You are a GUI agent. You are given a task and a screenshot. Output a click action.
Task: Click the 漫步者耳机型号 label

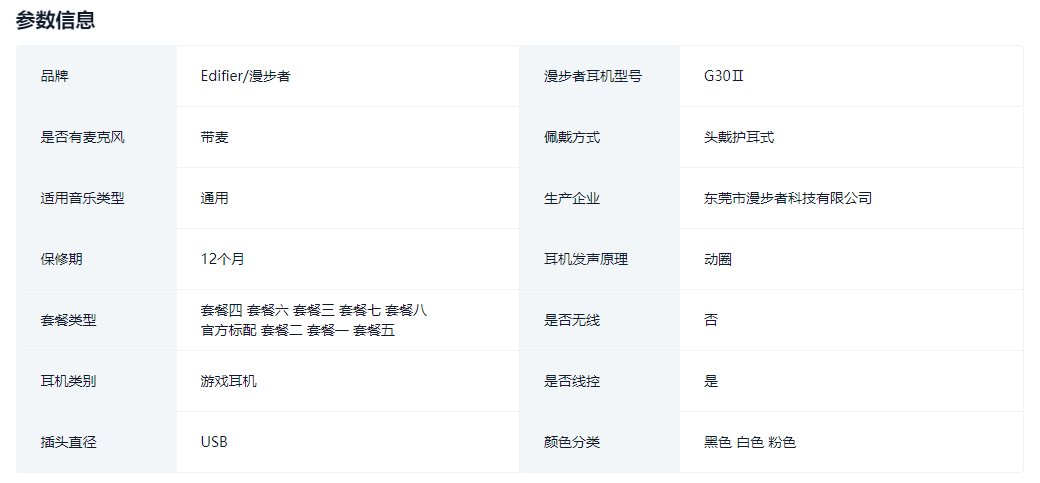(x=593, y=76)
